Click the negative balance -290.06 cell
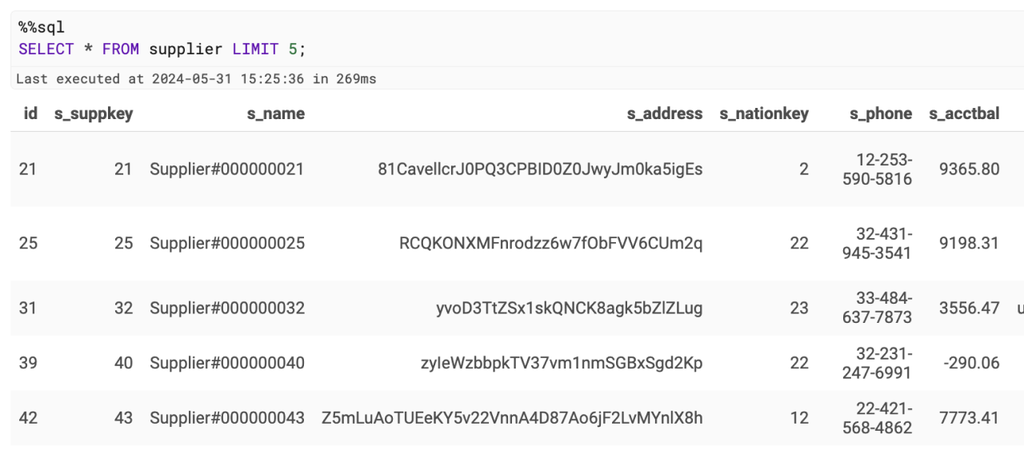Screen dimensions: 1024x454 tap(971, 363)
